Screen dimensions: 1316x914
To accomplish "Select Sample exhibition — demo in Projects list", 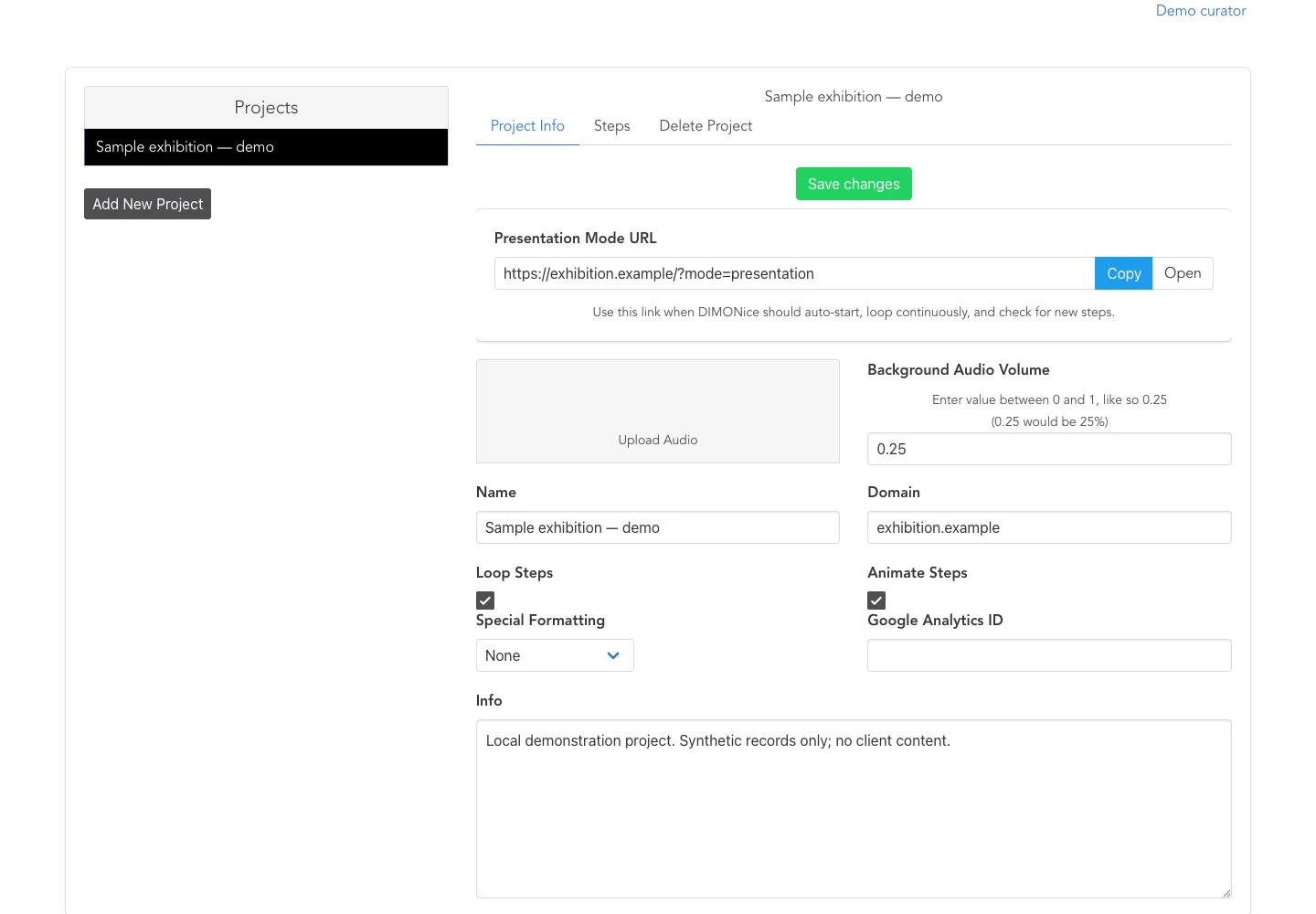I will coord(266,147).
